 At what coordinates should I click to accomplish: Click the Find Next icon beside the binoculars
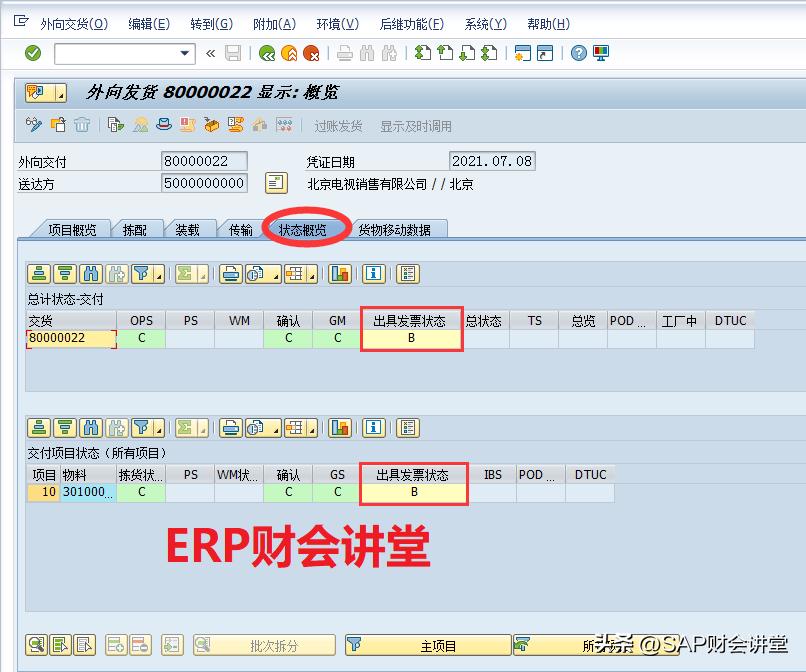click(115, 273)
